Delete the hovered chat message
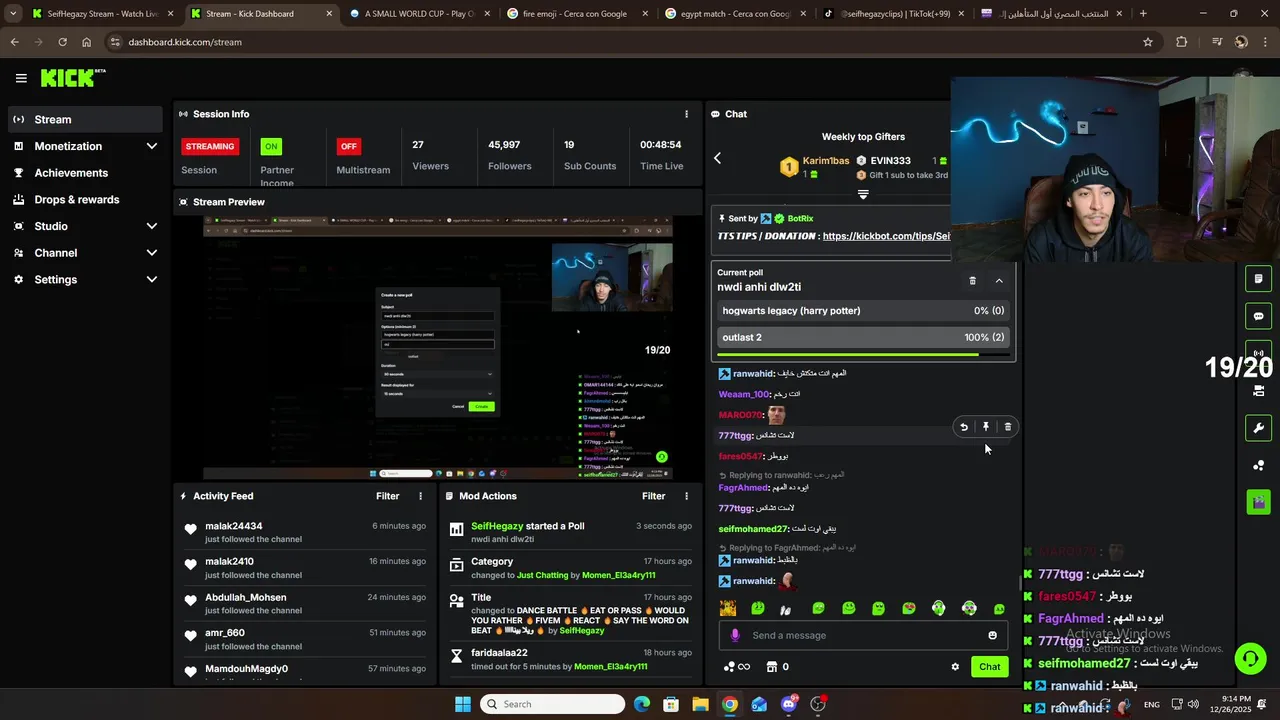This screenshot has width=1280, height=720. tap(1007, 427)
